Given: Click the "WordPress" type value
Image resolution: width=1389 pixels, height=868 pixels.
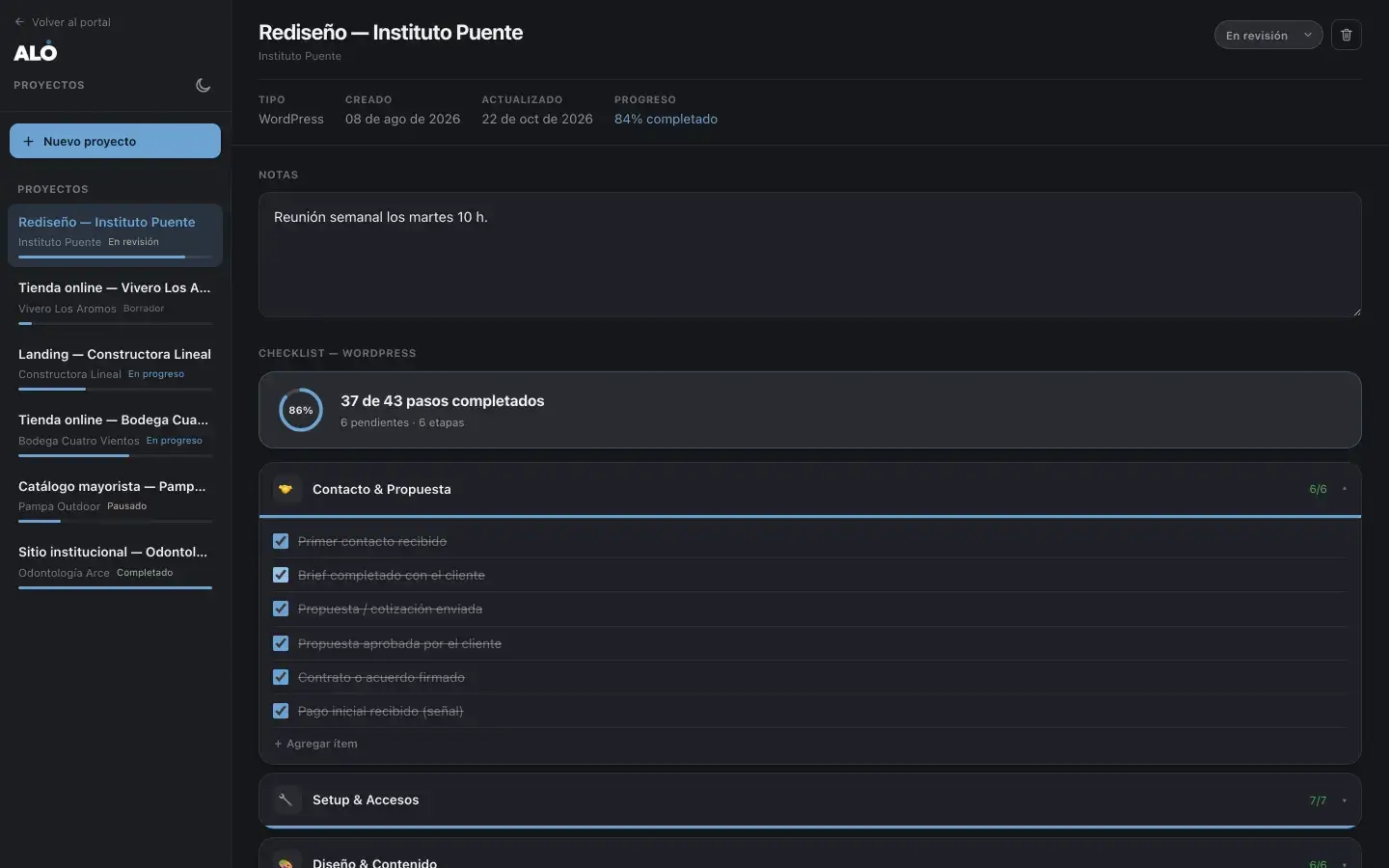Looking at the screenshot, I should (x=291, y=119).
